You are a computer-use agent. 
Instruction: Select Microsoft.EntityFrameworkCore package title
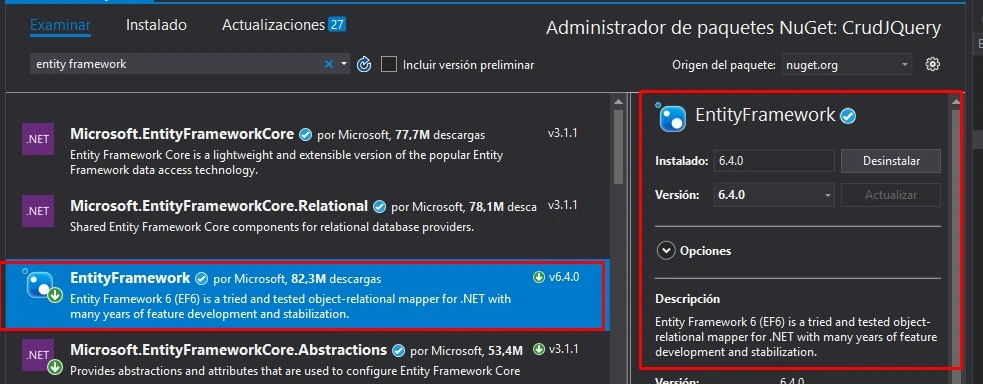pyautogui.click(x=182, y=134)
